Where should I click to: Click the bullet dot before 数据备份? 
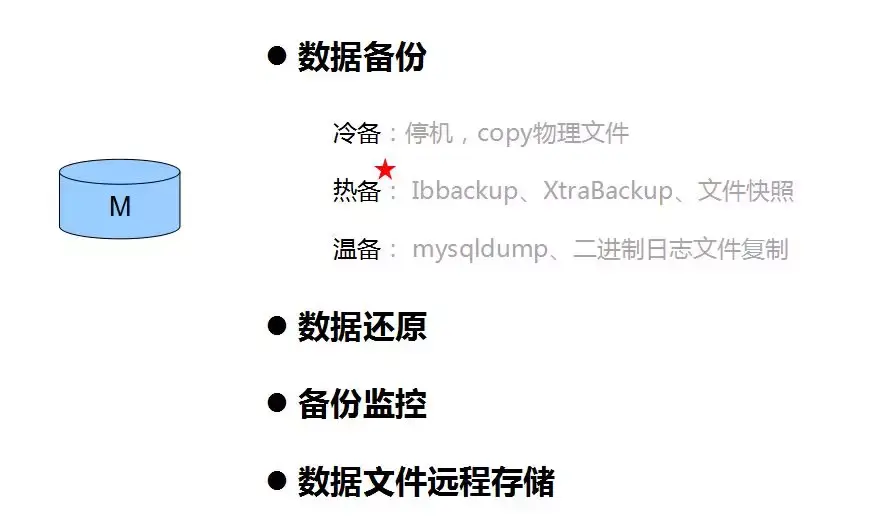[277, 56]
